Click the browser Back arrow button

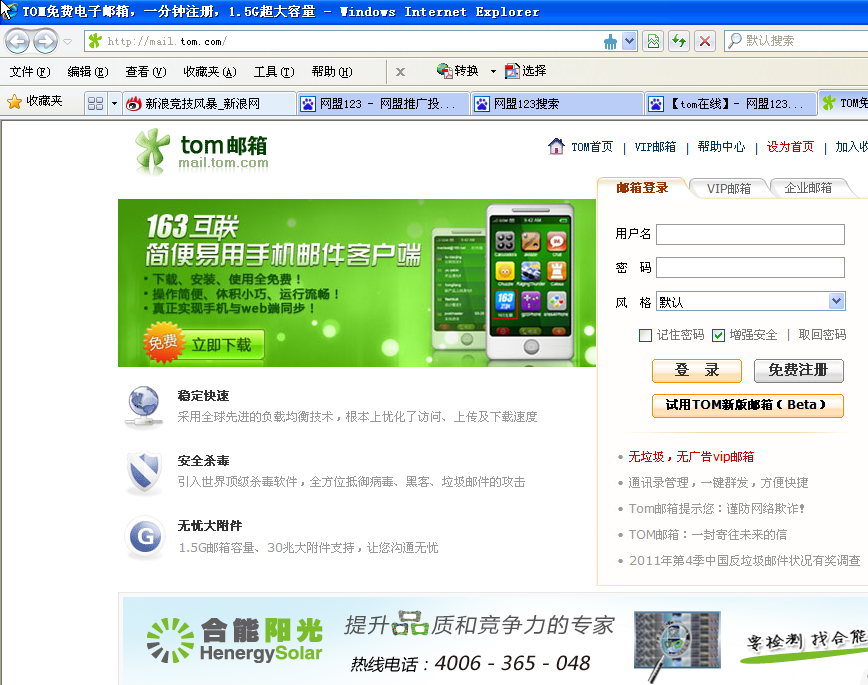pyautogui.click(x=18, y=42)
